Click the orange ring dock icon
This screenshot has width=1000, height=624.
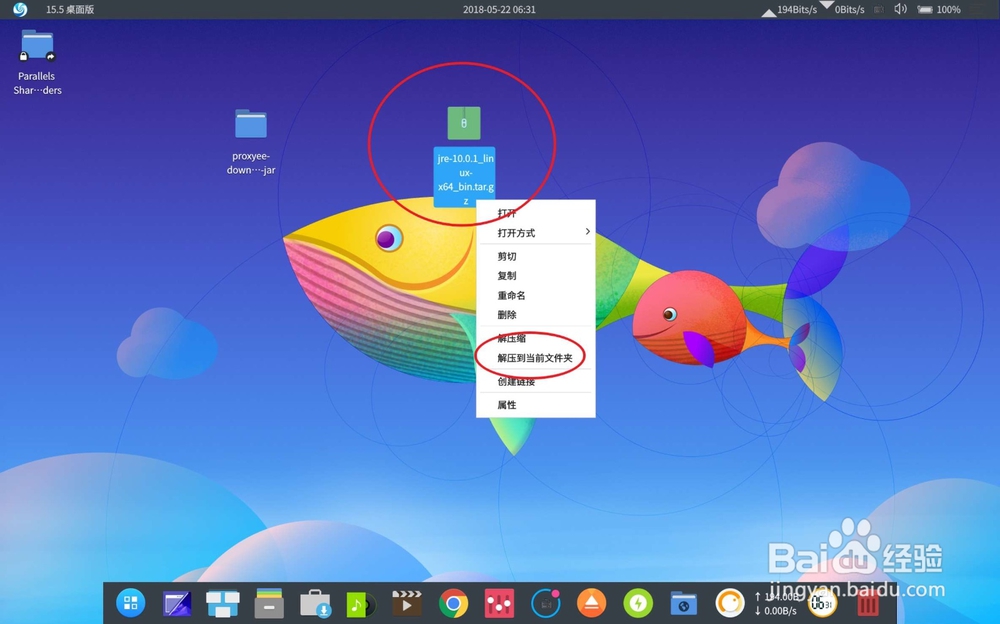(730, 603)
